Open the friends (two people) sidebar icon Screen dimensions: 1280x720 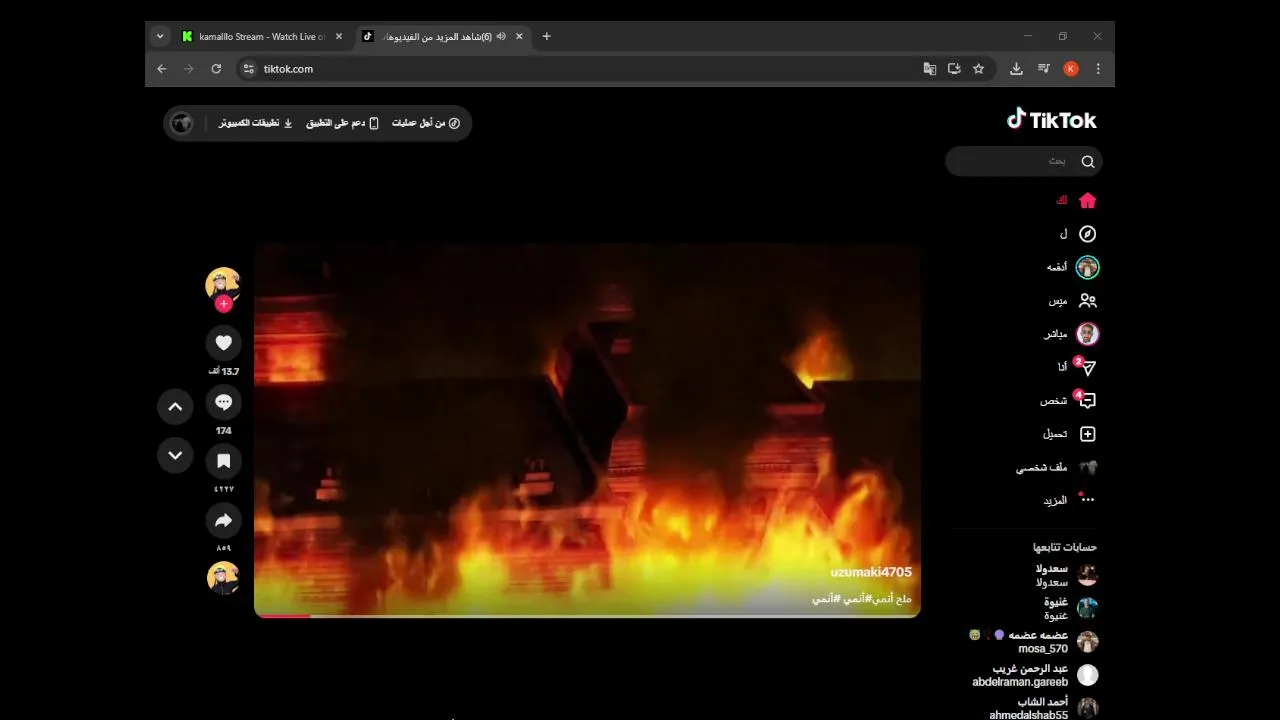[x=1088, y=300]
